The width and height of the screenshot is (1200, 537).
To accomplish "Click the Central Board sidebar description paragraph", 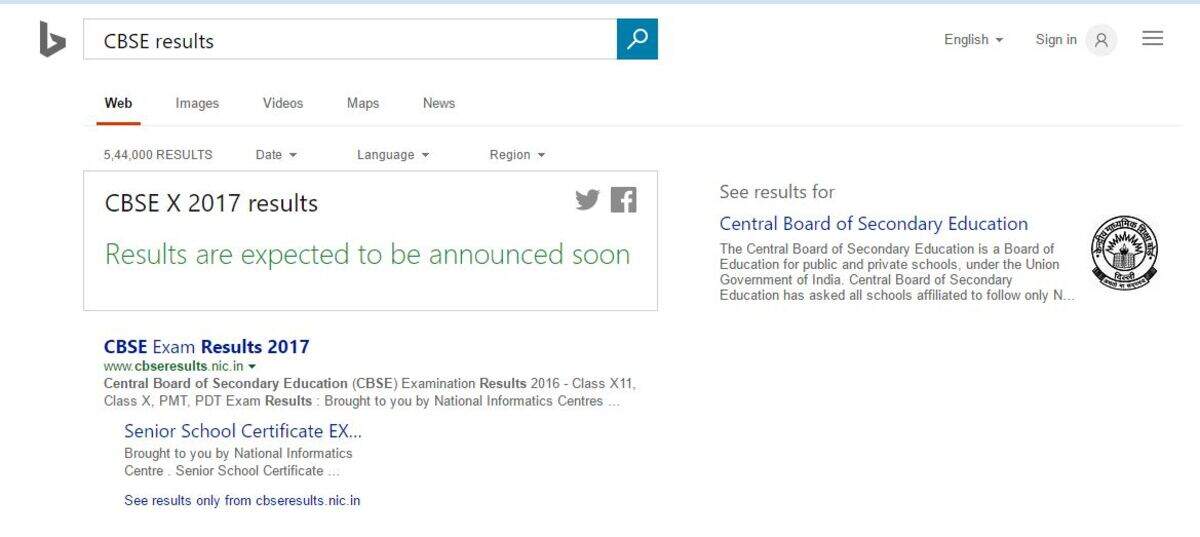I will coord(897,272).
